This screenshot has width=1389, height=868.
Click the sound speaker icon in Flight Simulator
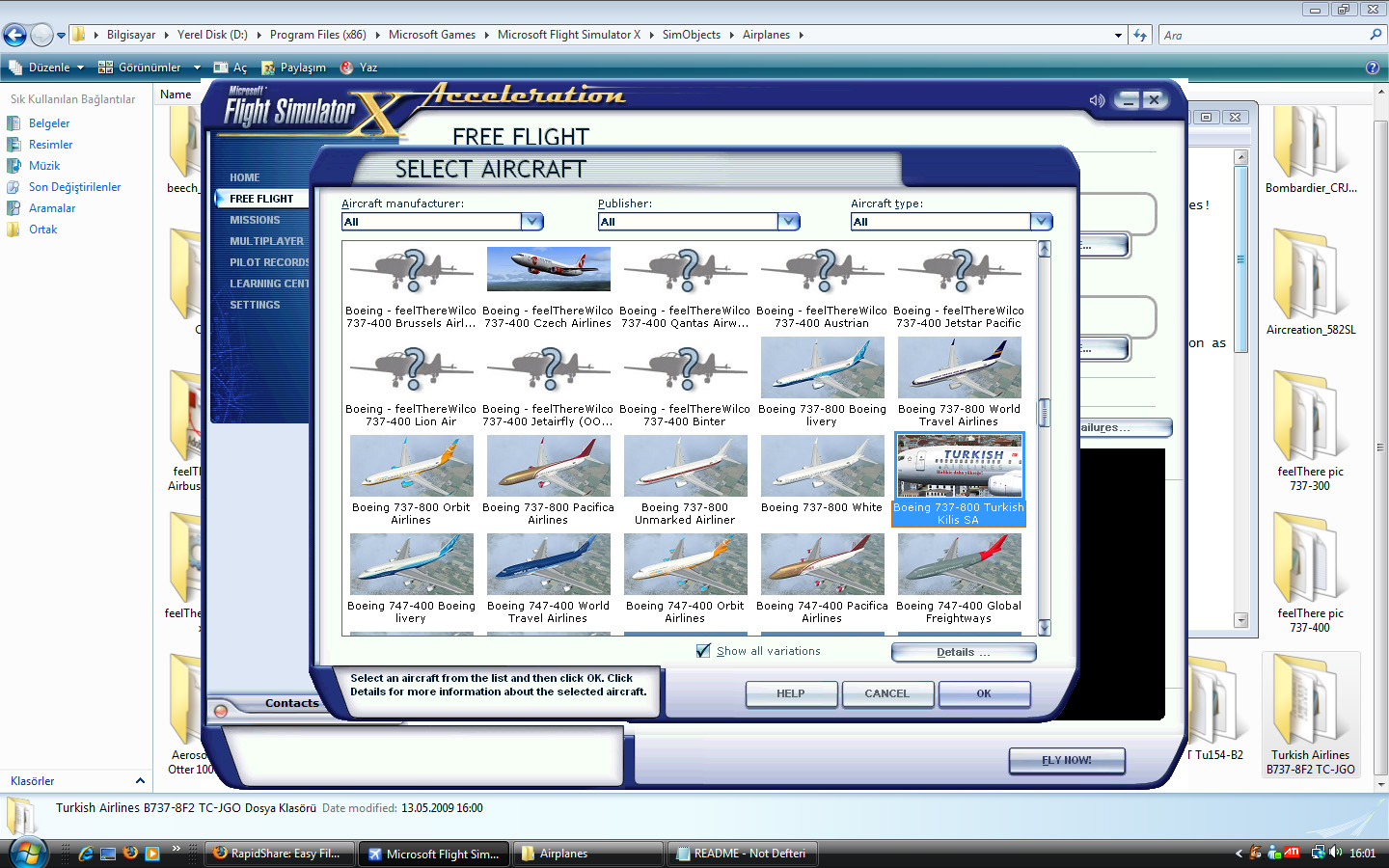click(x=1097, y=100)
